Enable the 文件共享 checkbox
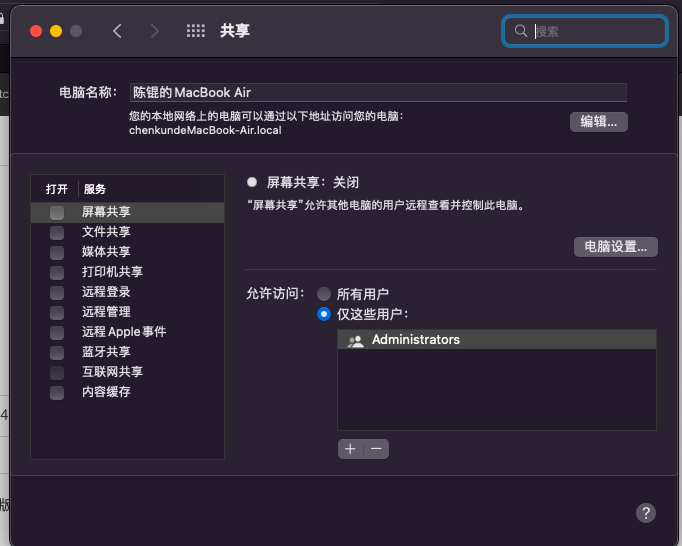This screenshot has height=546, width=682. point(57,232)
